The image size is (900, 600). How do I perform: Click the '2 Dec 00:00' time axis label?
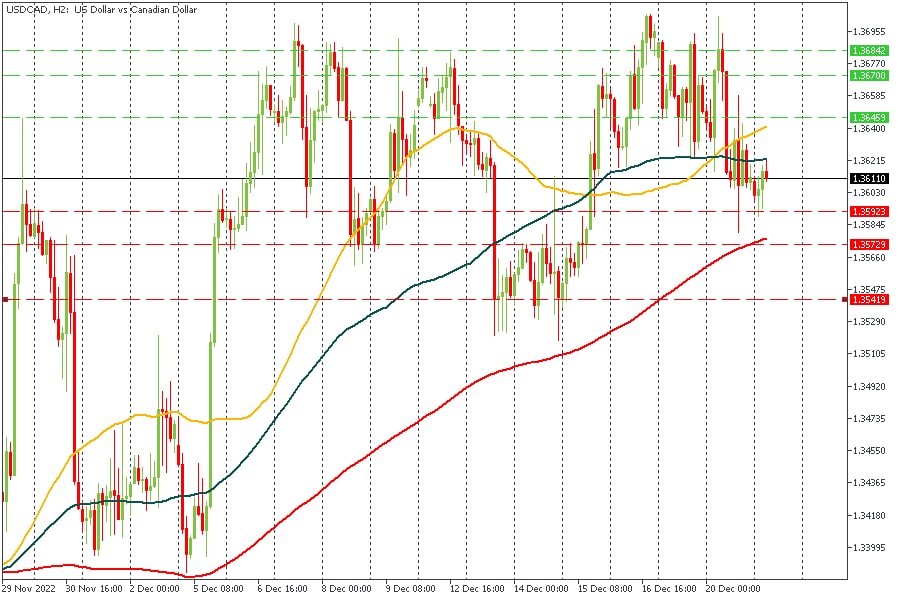coord(154,589)
